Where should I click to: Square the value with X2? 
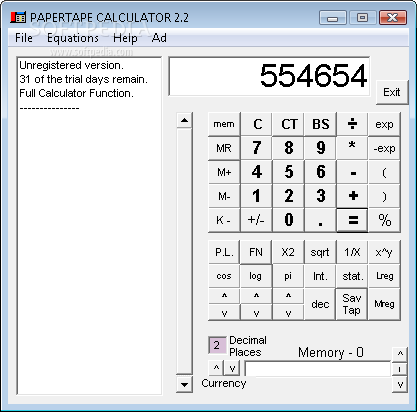[x=288, y=252]
